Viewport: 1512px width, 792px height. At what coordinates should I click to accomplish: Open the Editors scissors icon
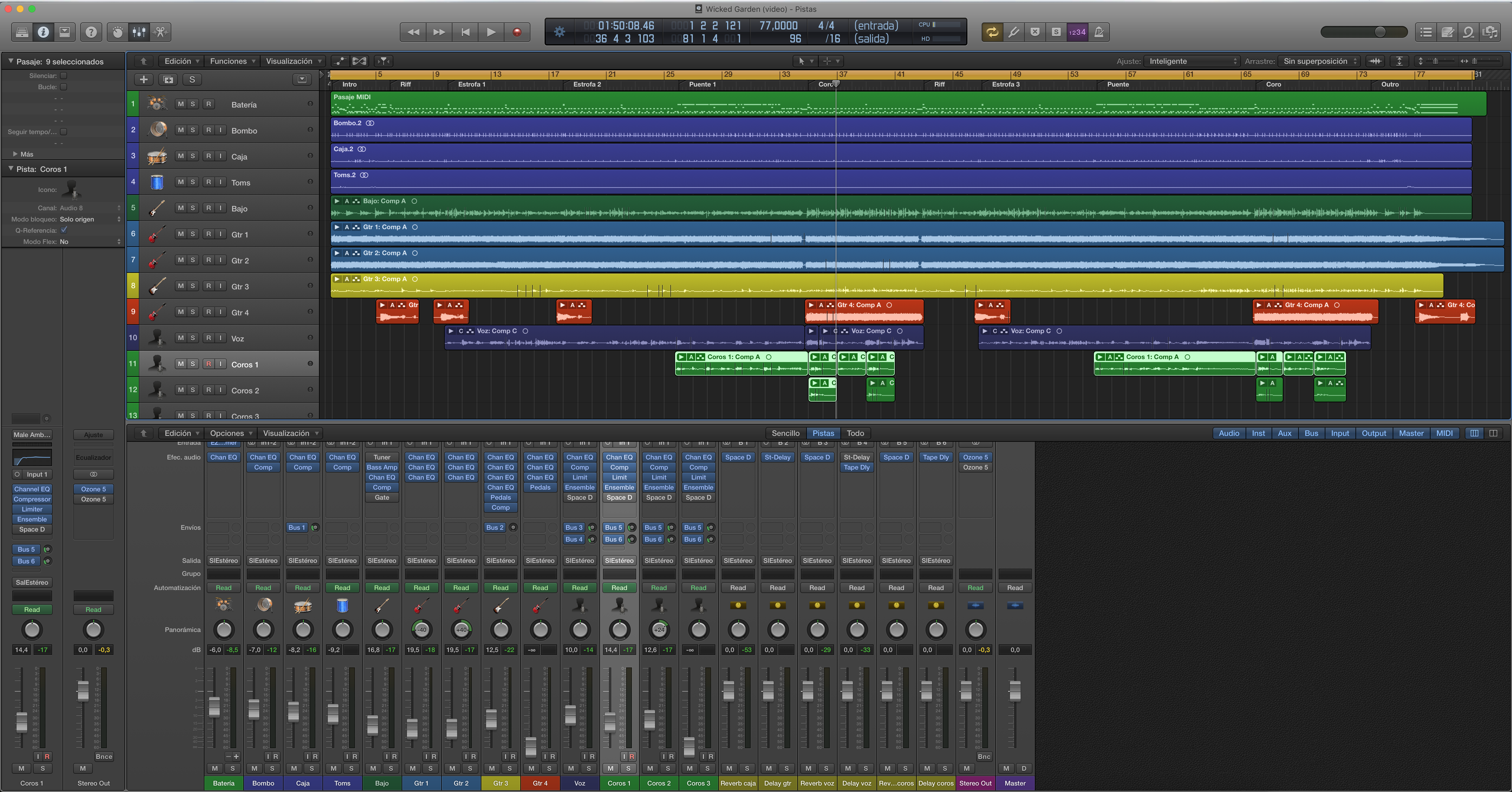[x=160, y=32]
